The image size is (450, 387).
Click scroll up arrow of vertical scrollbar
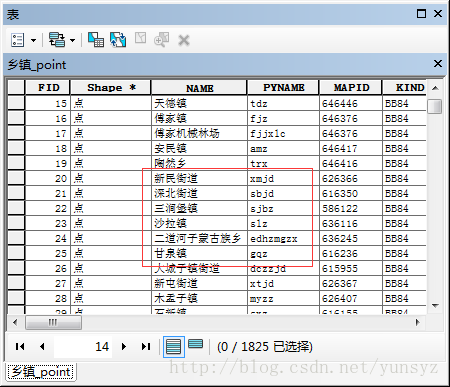435,88
